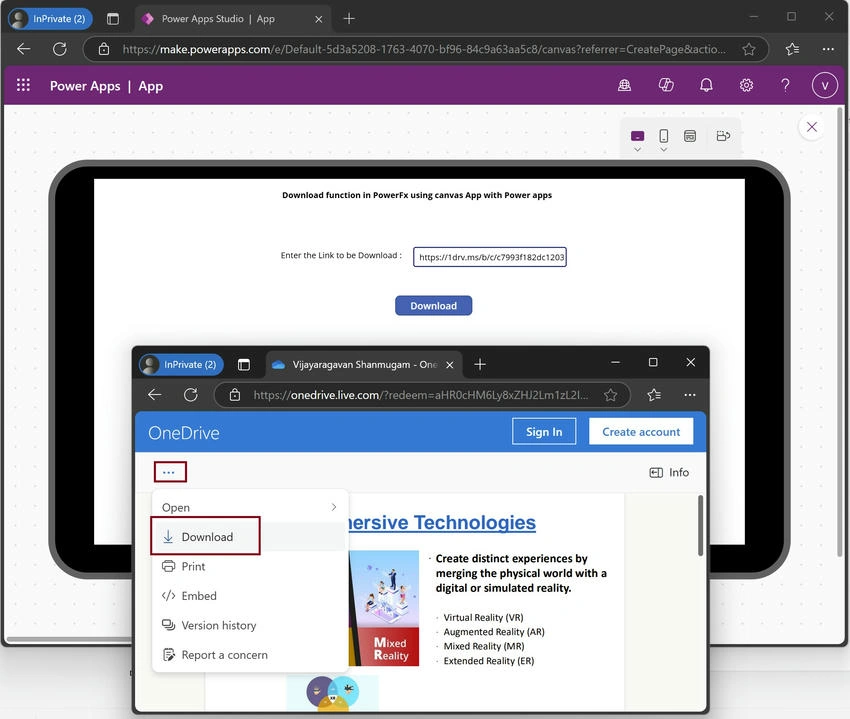The width and height of the screenshot is (850, 719).
Task: Click the InPrivate (2) badge in OneDrive window
Action: point(181,365)
